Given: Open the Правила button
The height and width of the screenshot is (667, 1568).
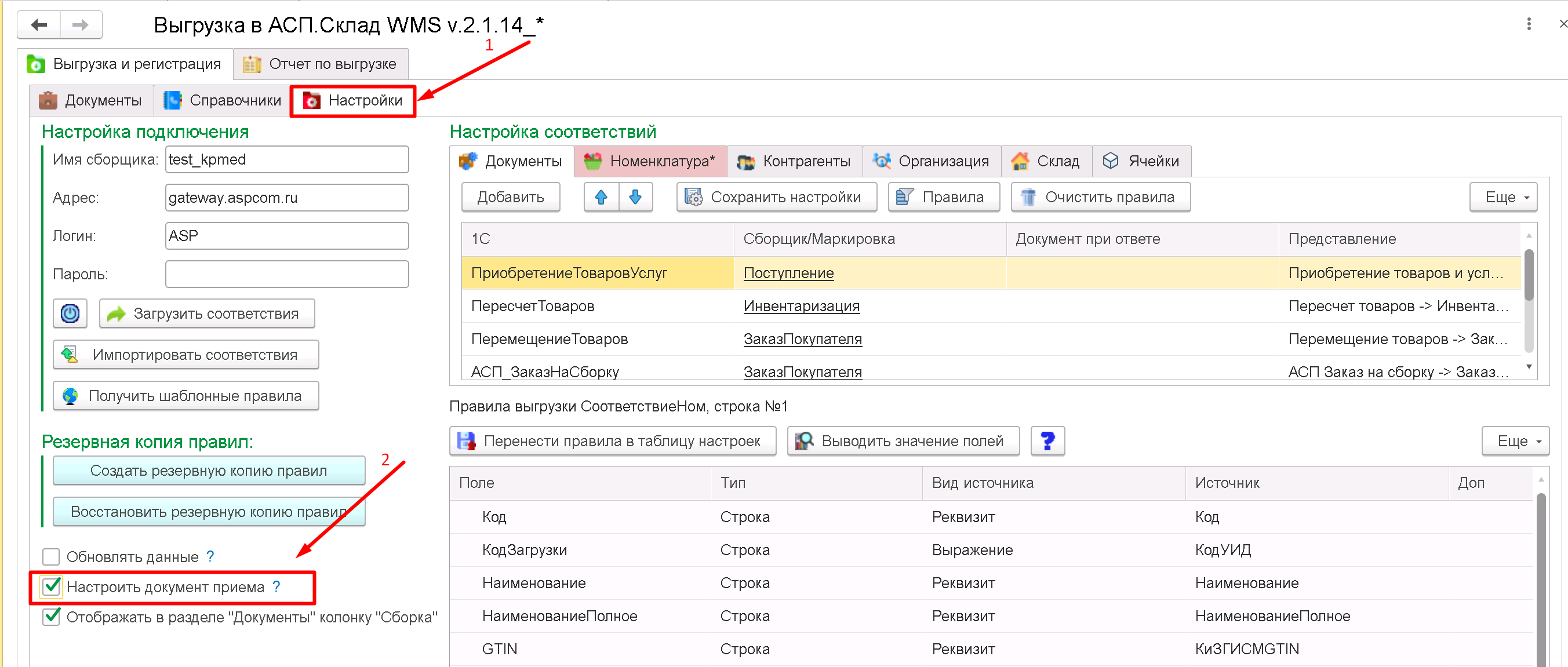Looking at the screenshot, I should 944,197.
